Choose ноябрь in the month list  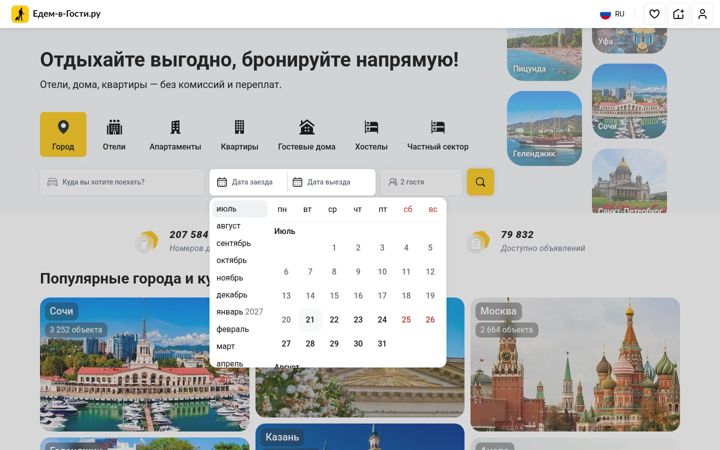click(x=240, y=278)
